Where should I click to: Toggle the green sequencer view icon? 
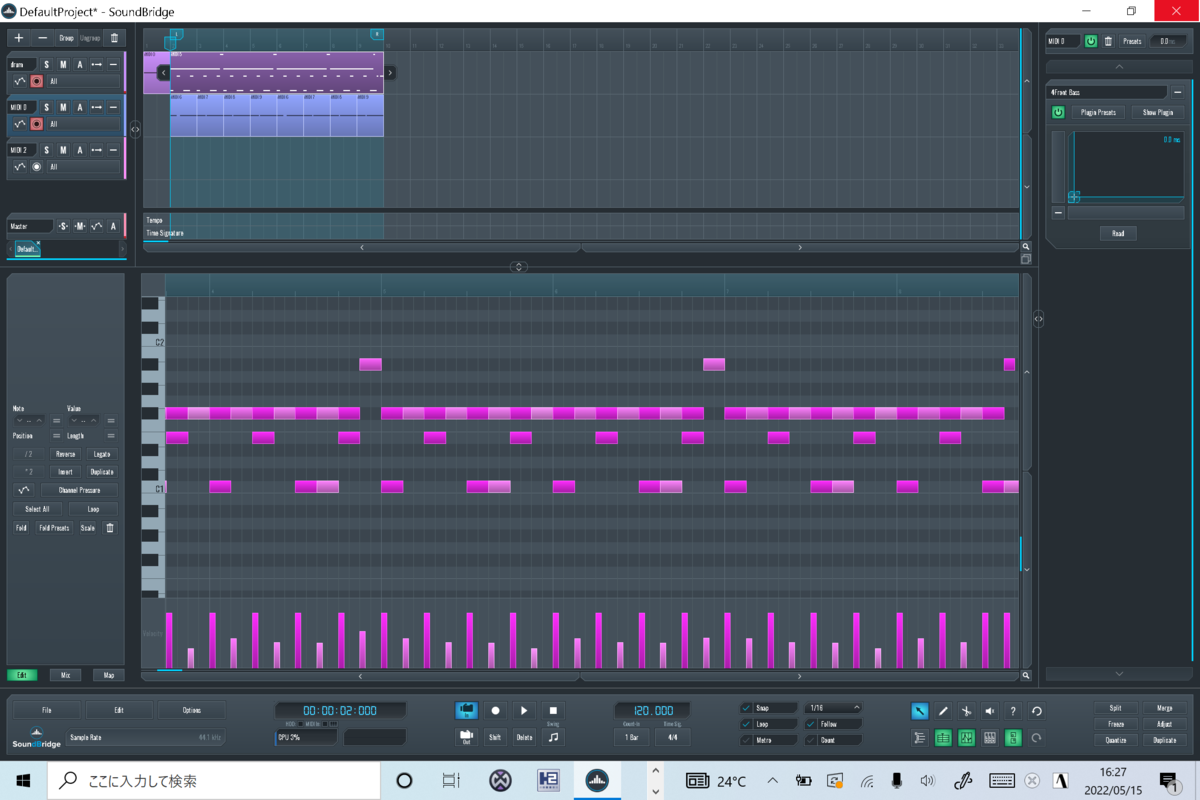tap(942, 738)
